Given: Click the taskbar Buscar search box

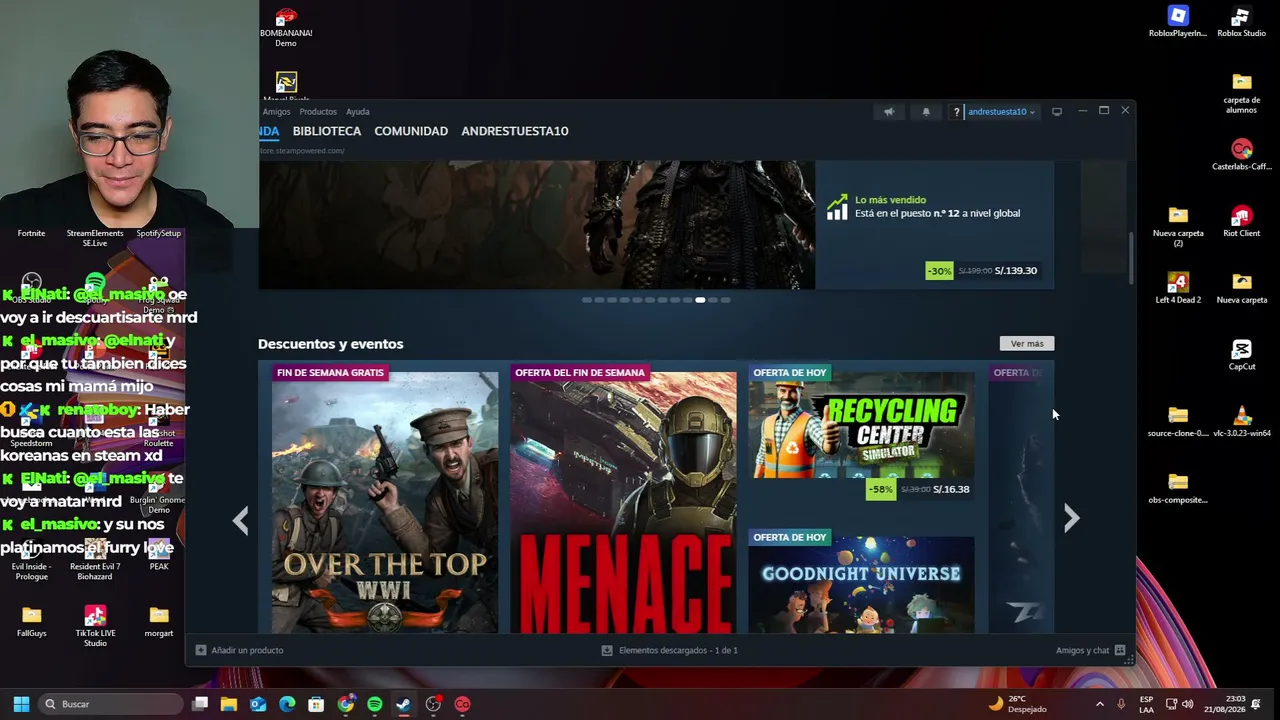Looking at the screenshot, I should point(112,704).
